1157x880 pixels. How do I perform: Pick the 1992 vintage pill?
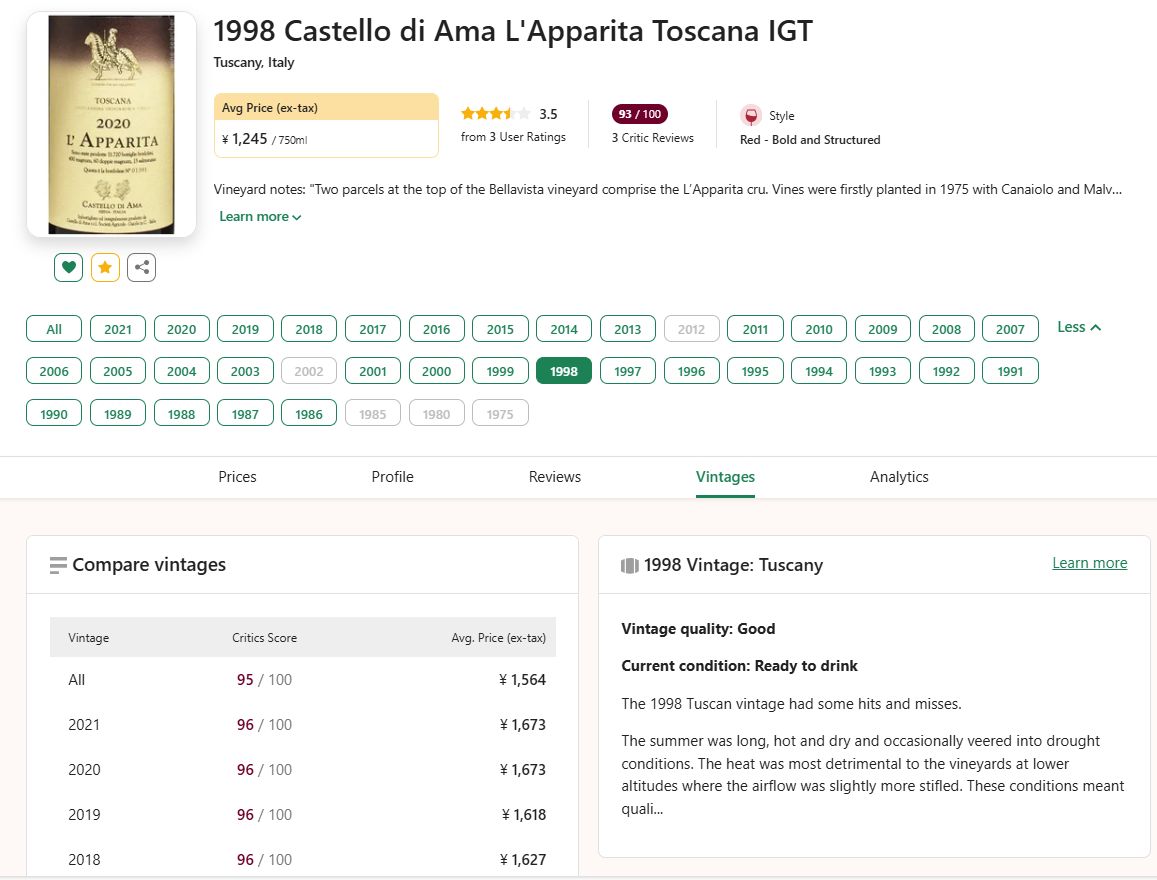pyautogui.click(x=946, y=371)
